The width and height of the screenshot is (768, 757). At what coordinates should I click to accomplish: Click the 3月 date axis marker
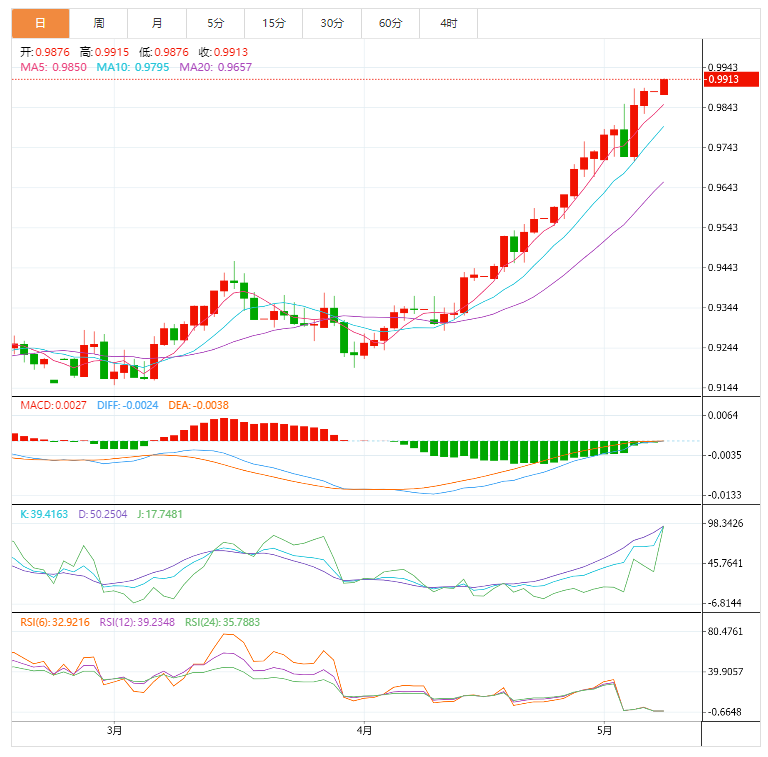click(x=115, y=731)
